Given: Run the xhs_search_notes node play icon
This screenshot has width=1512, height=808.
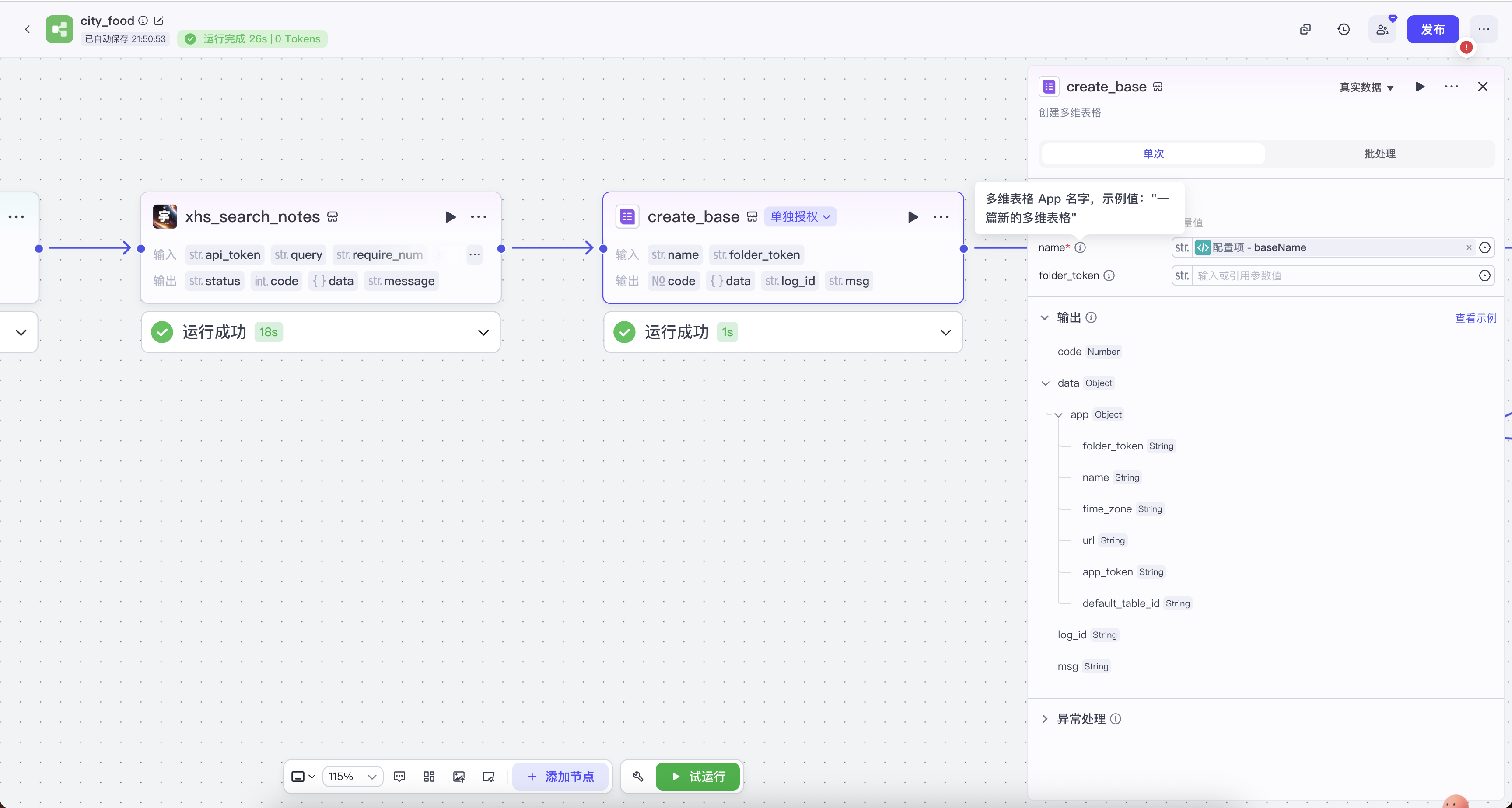Looking at the screenshot, I should pyautogui.click(x=450, y=217).
